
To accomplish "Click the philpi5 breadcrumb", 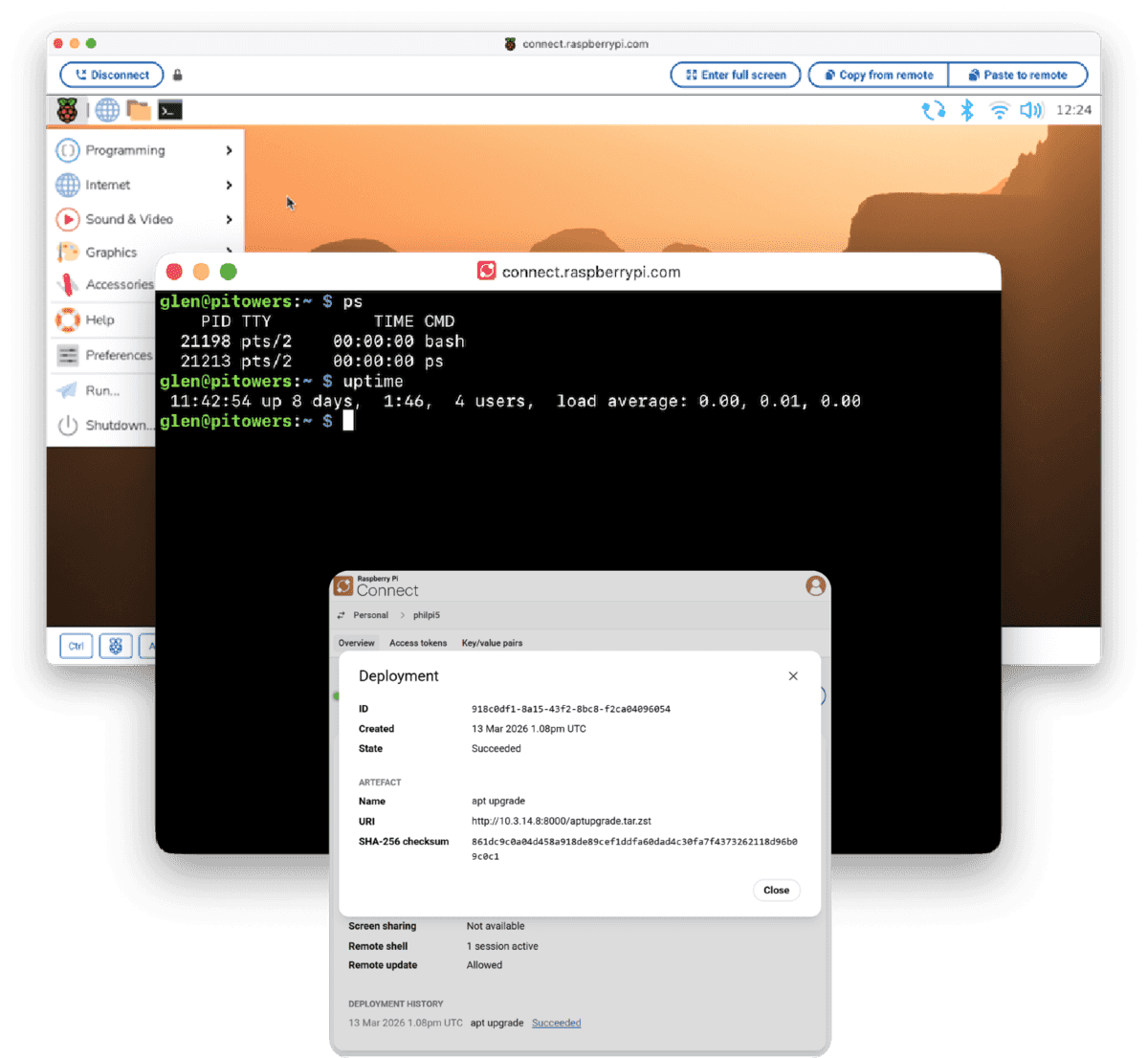I will coord(427,615).
